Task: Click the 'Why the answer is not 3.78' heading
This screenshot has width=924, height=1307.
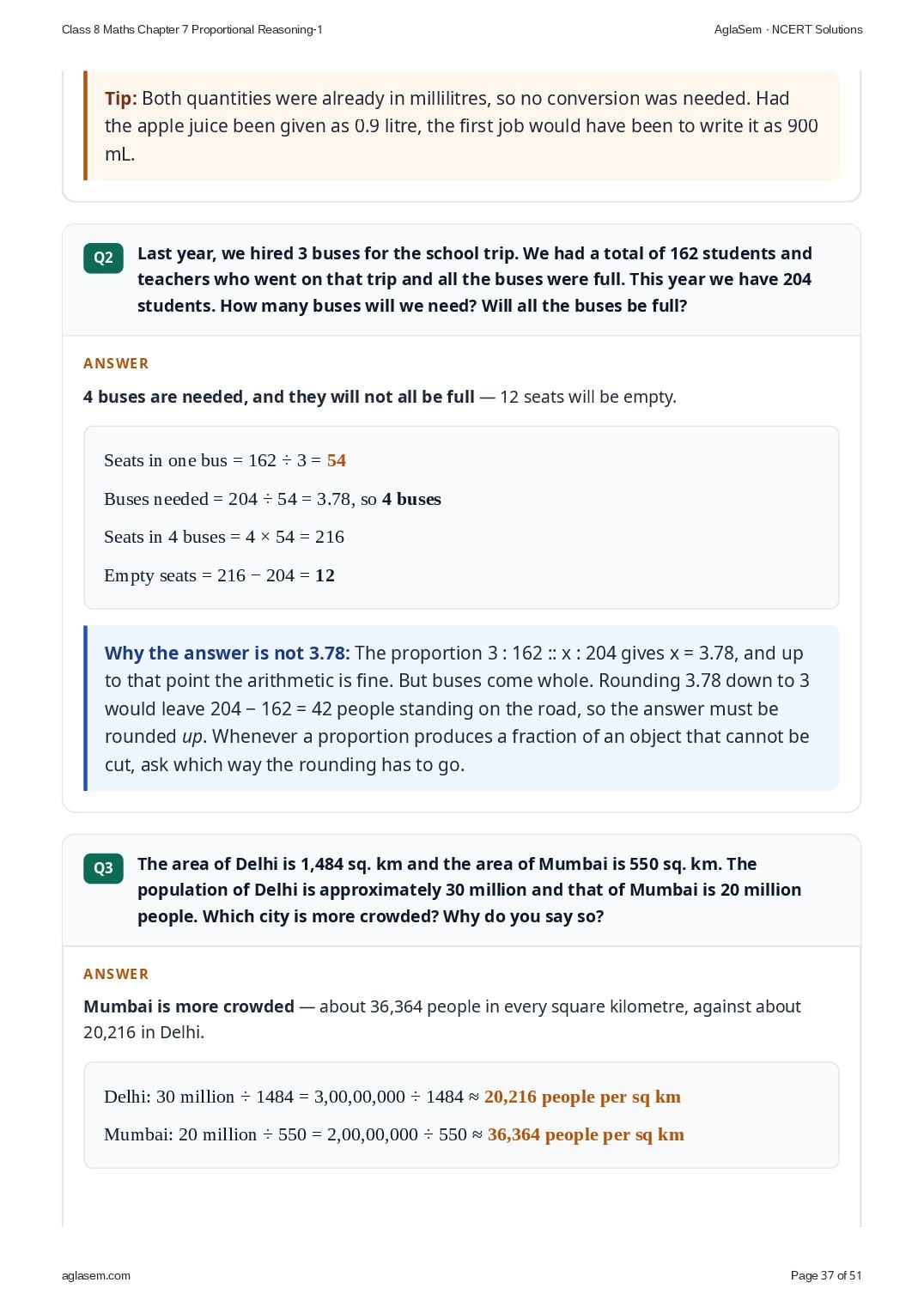Action: (227, 653)
